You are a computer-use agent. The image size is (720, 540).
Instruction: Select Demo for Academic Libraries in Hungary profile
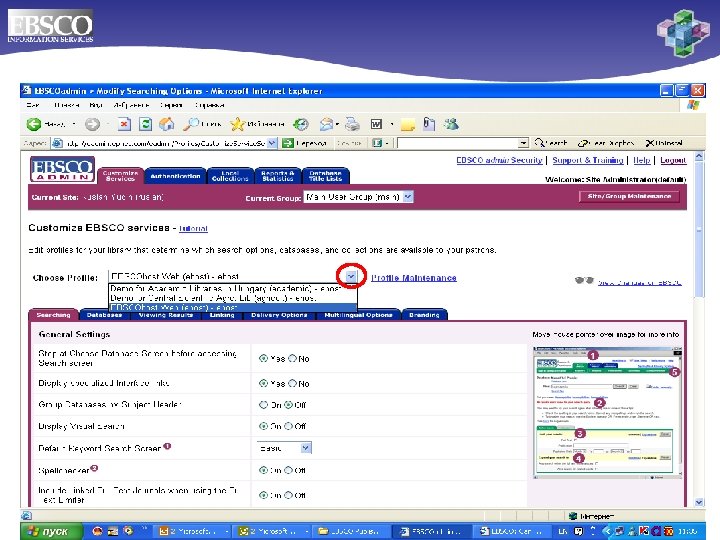pyautogui.click(x=233, y=288)
